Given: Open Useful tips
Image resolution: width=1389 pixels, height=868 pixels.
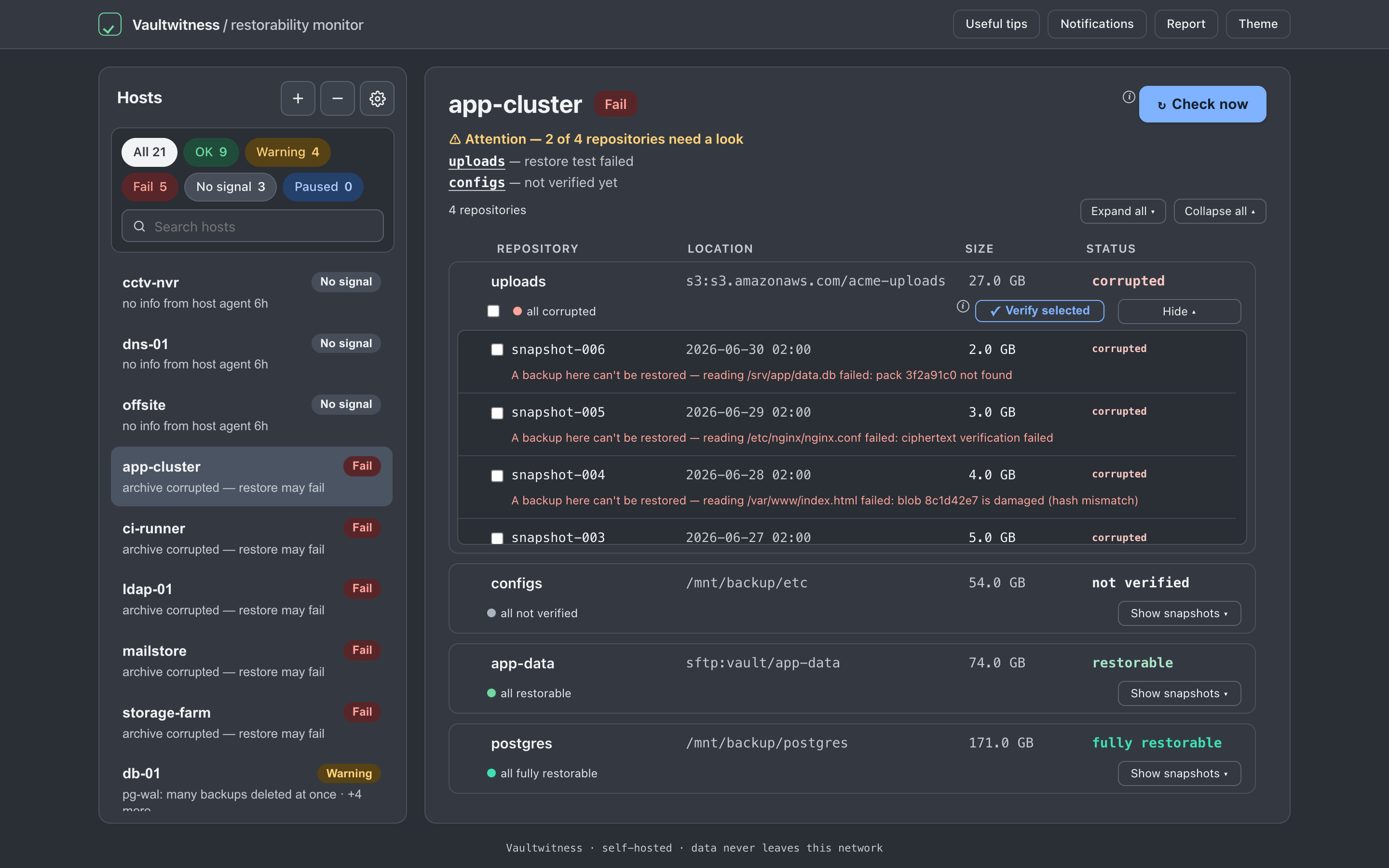Looking at the screenshot, I should (996, 24).
